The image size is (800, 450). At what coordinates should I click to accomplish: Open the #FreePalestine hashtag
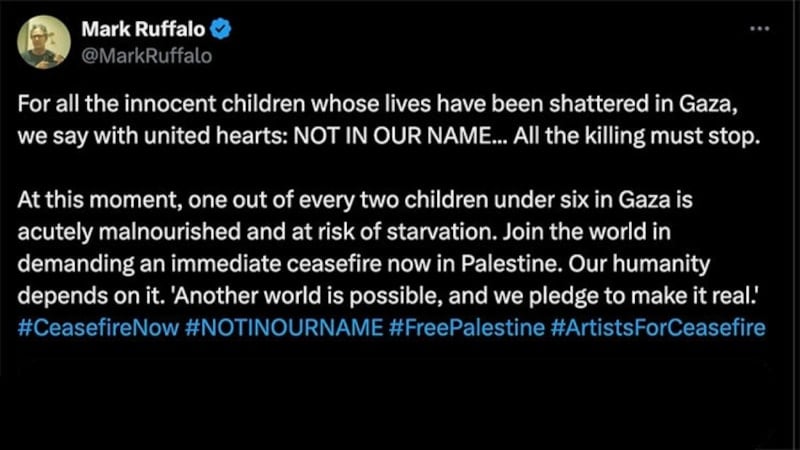(x=464, y=328)
